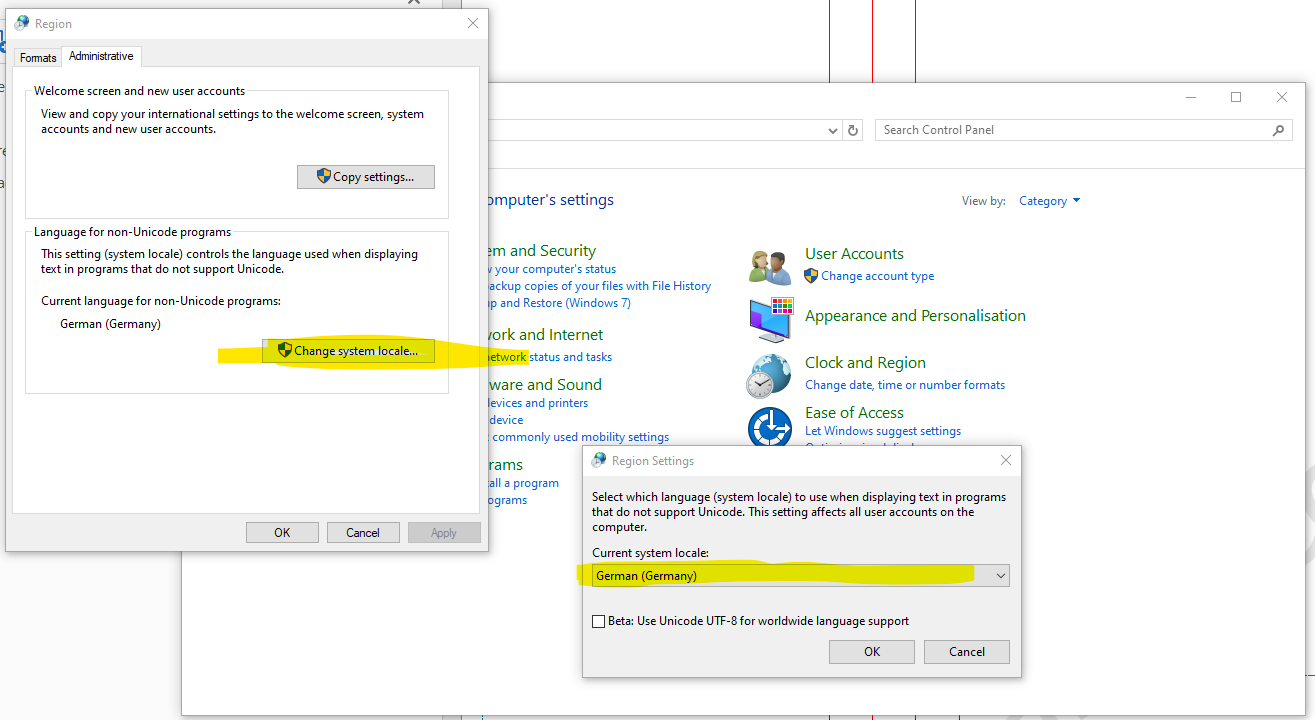Viewport: 1315px width, 720px height.
Task: Maximize the Control Panel window
Action: tap(1236, 97)
